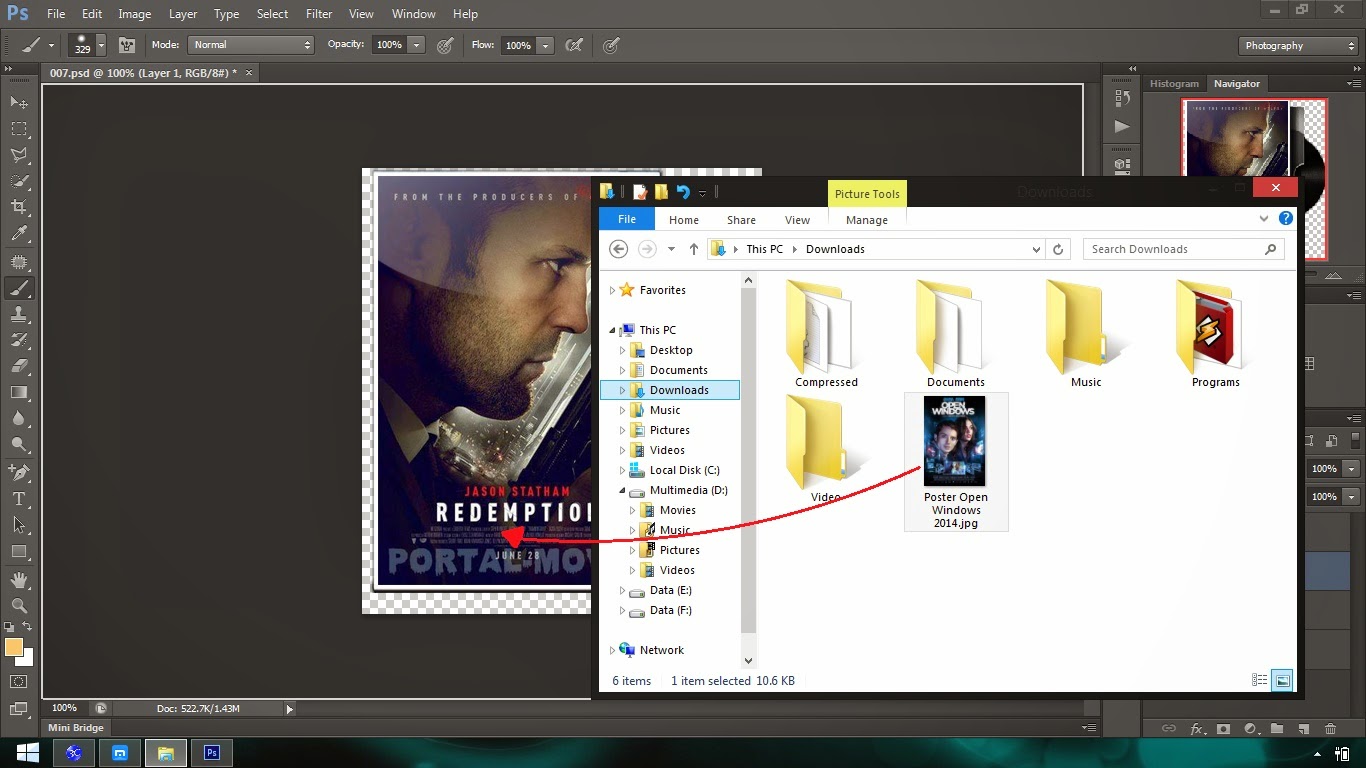Open the Filter menu
Image resolution: width=1366 pixels, height=768 pixels.
pos(319,14)
